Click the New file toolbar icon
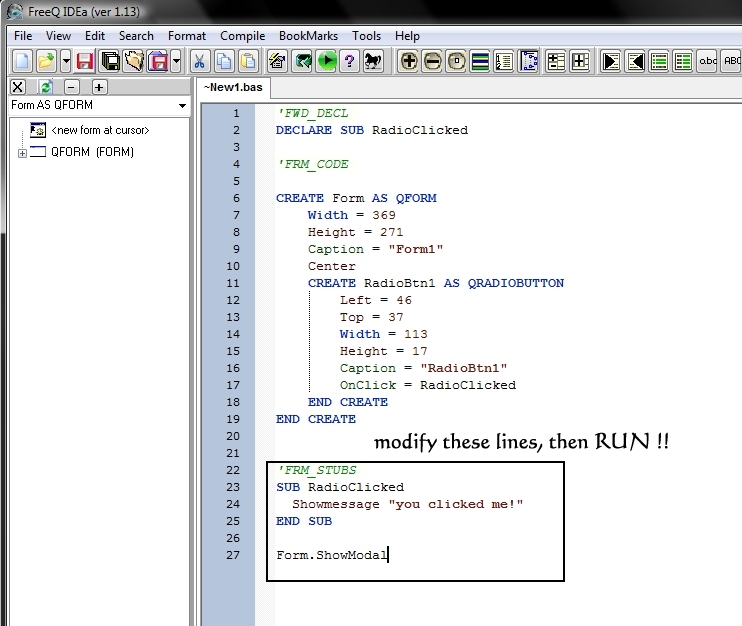Screen dimensions: 742x626 pyautogui.click(x=22, y=62)
